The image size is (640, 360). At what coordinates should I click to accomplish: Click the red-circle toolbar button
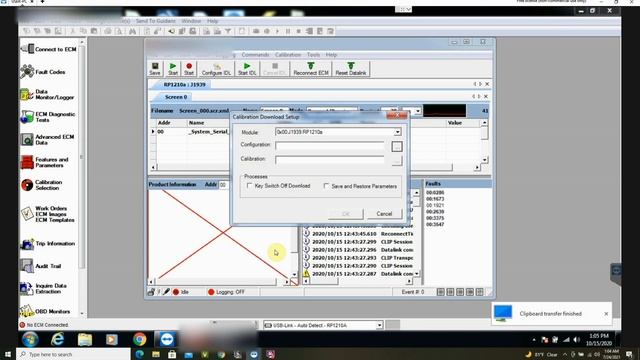(189, 69)
